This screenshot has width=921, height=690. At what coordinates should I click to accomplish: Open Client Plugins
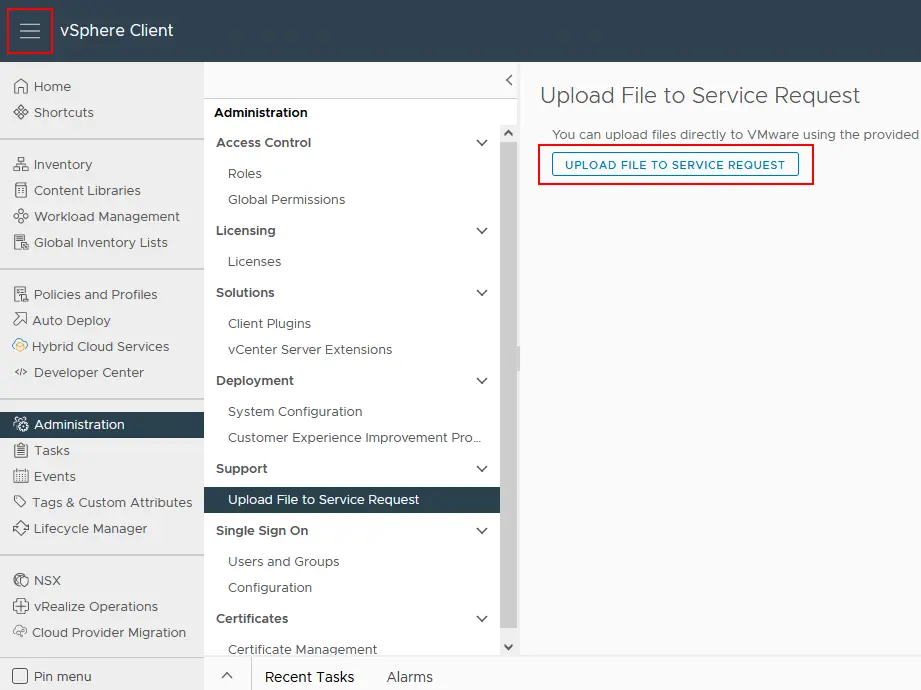click(x=270, y=324)
